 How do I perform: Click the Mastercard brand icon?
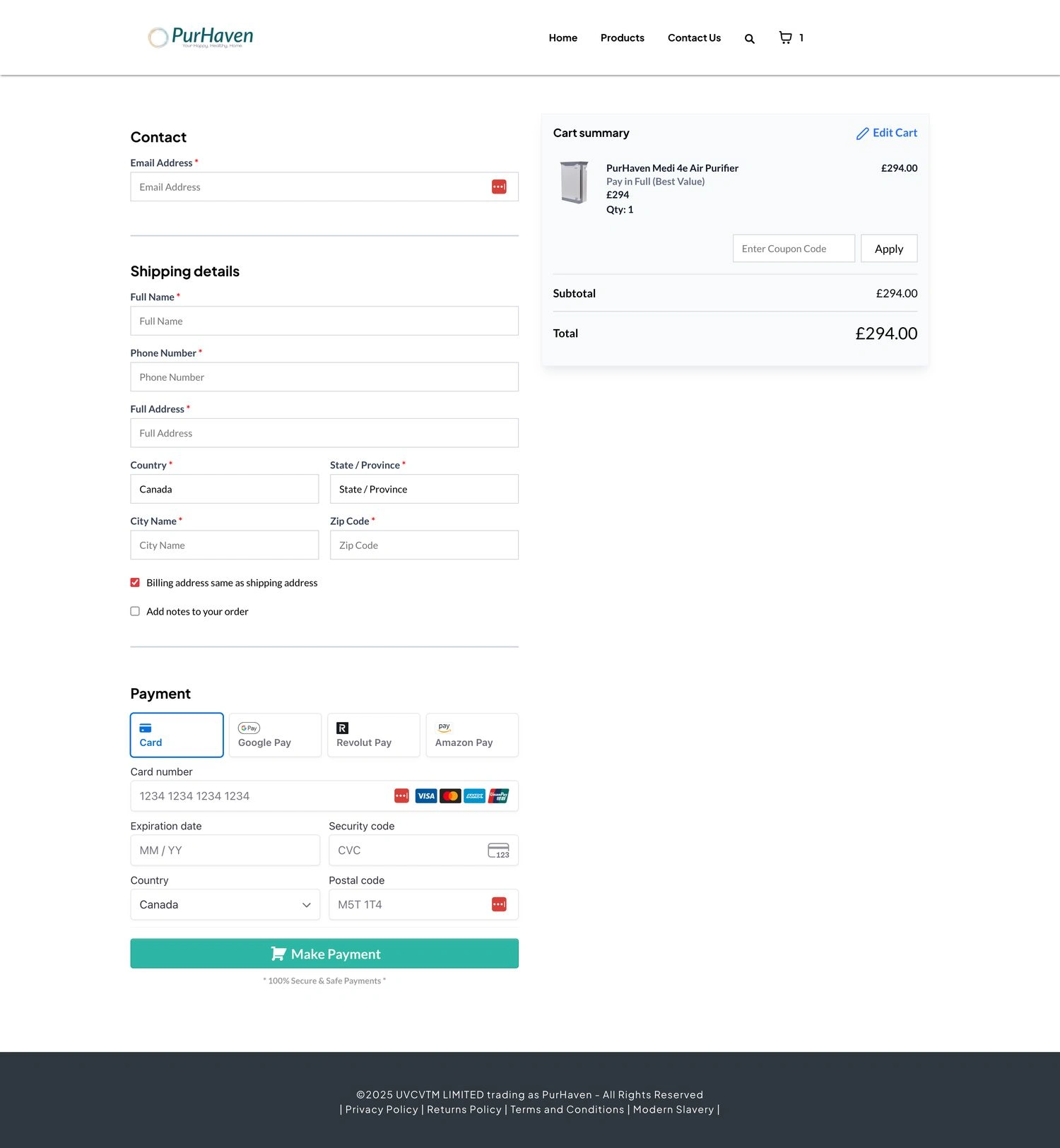coord(450,796)
